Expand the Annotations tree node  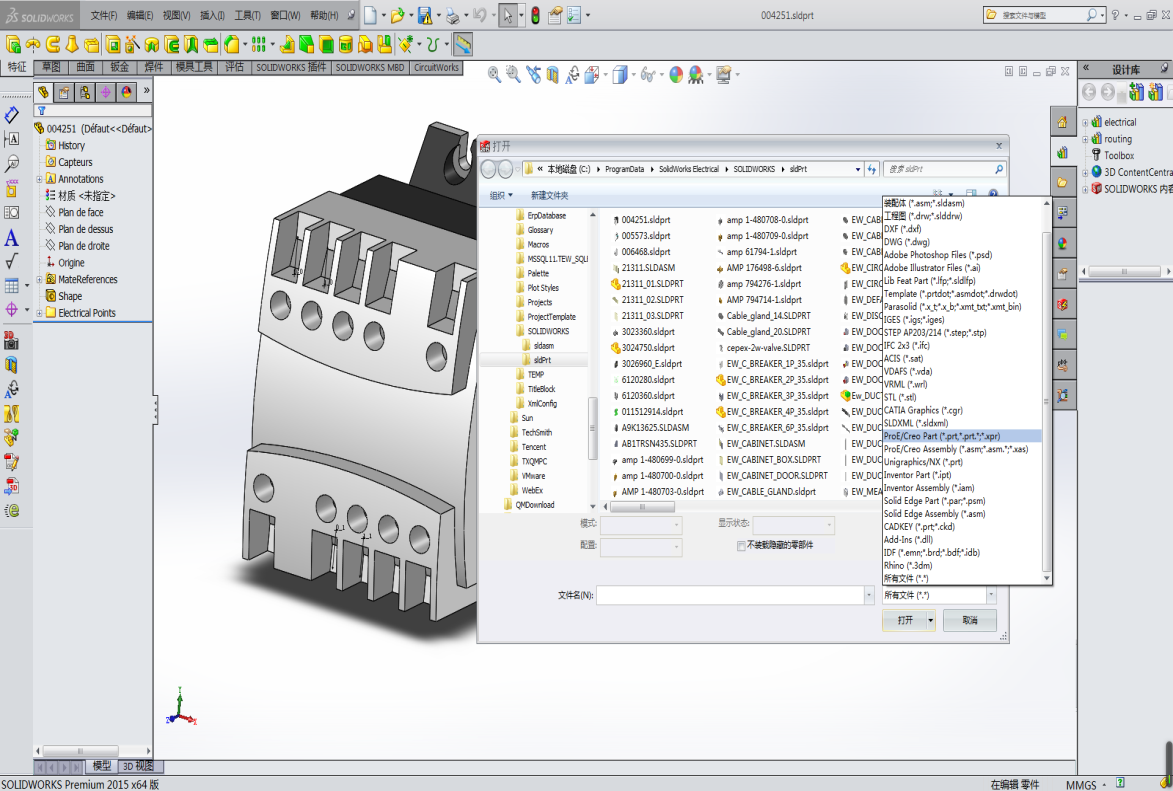[39, 179]
